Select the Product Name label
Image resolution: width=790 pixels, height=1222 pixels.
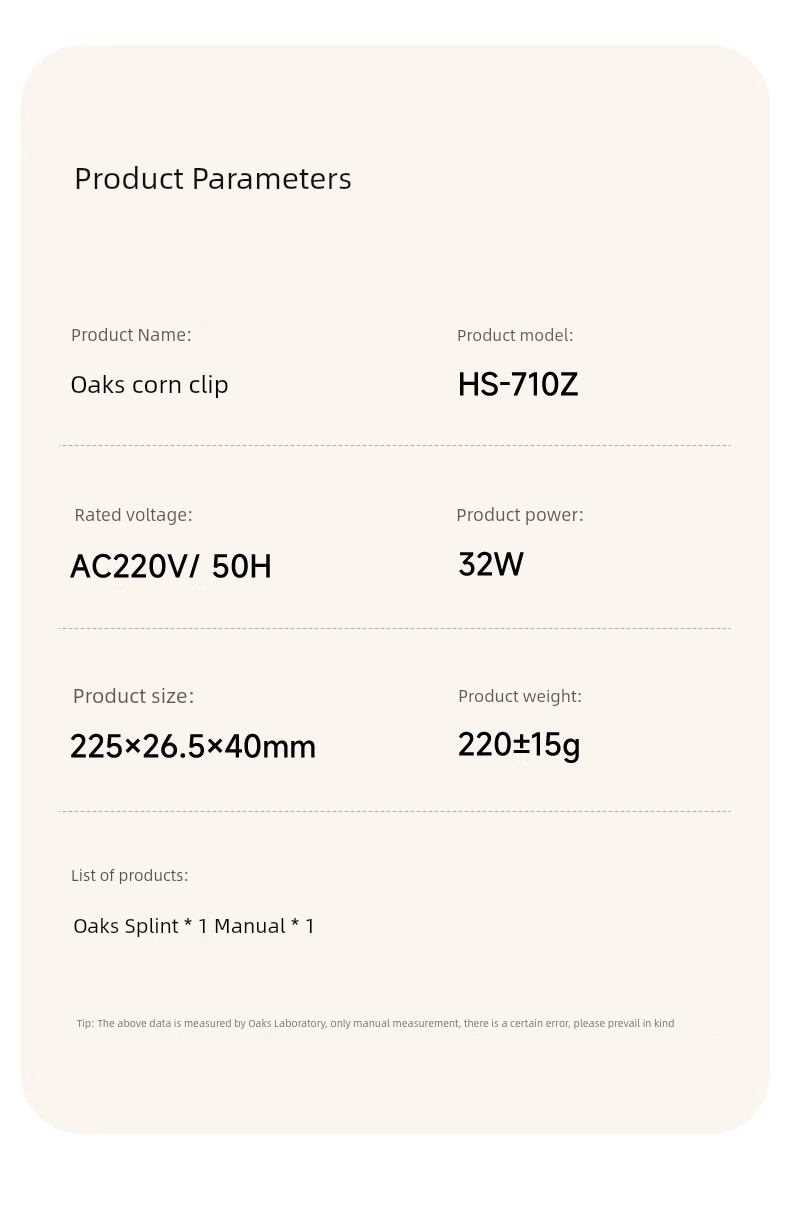[131, 335]
